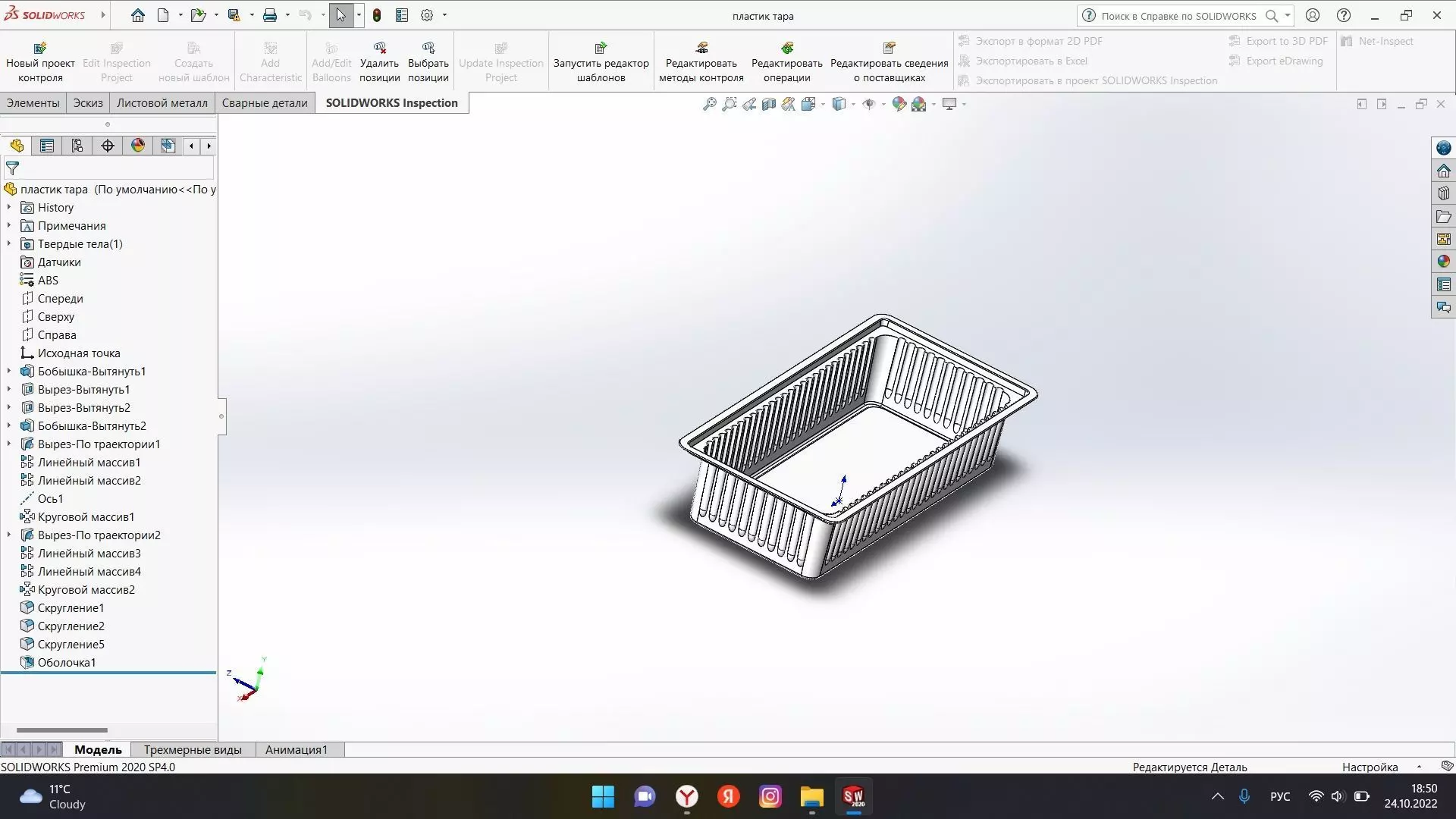
Task: Open the View Orientation cube icon
Action: point(808,104)
